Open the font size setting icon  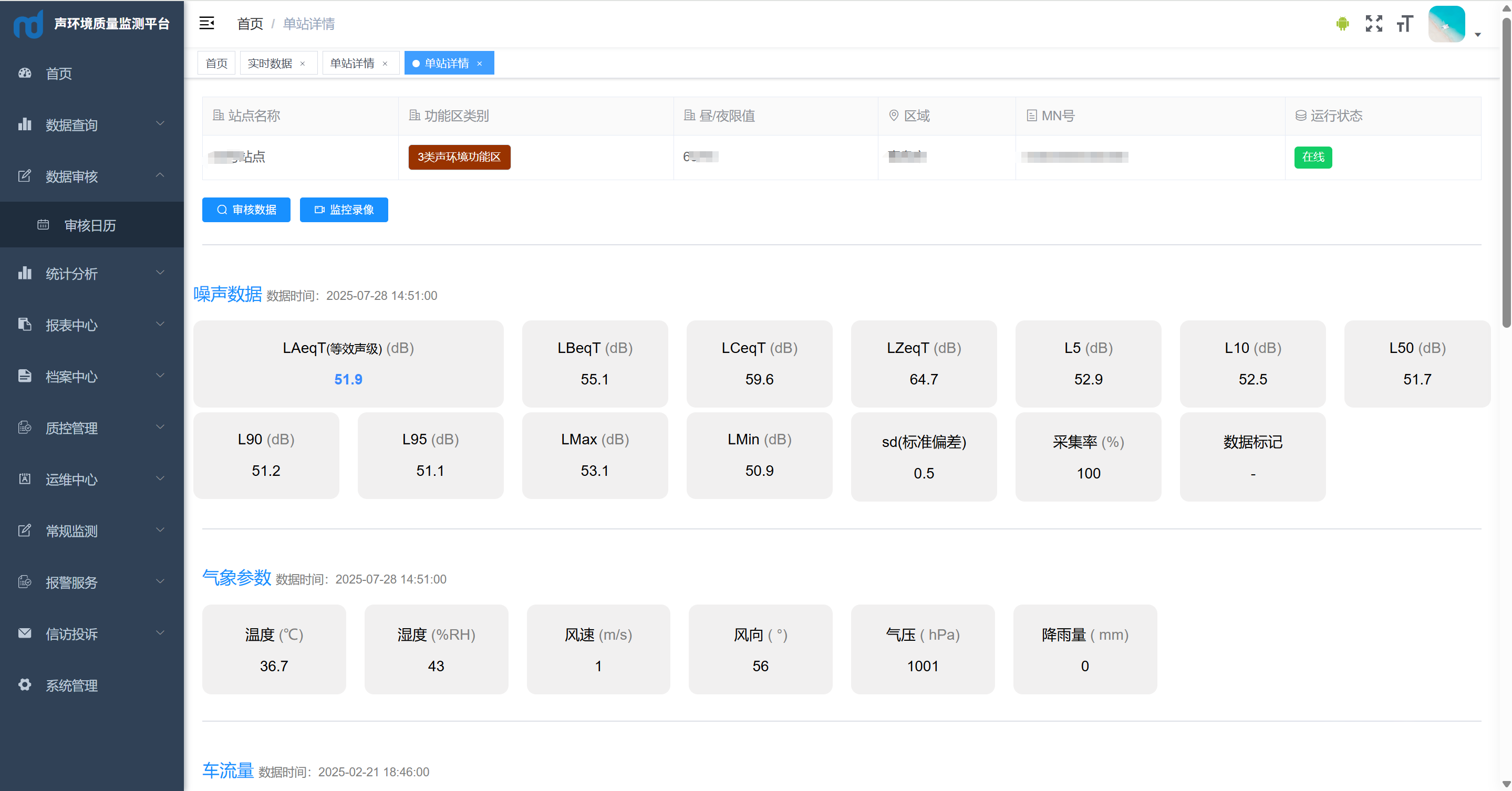coord(1405,24)
